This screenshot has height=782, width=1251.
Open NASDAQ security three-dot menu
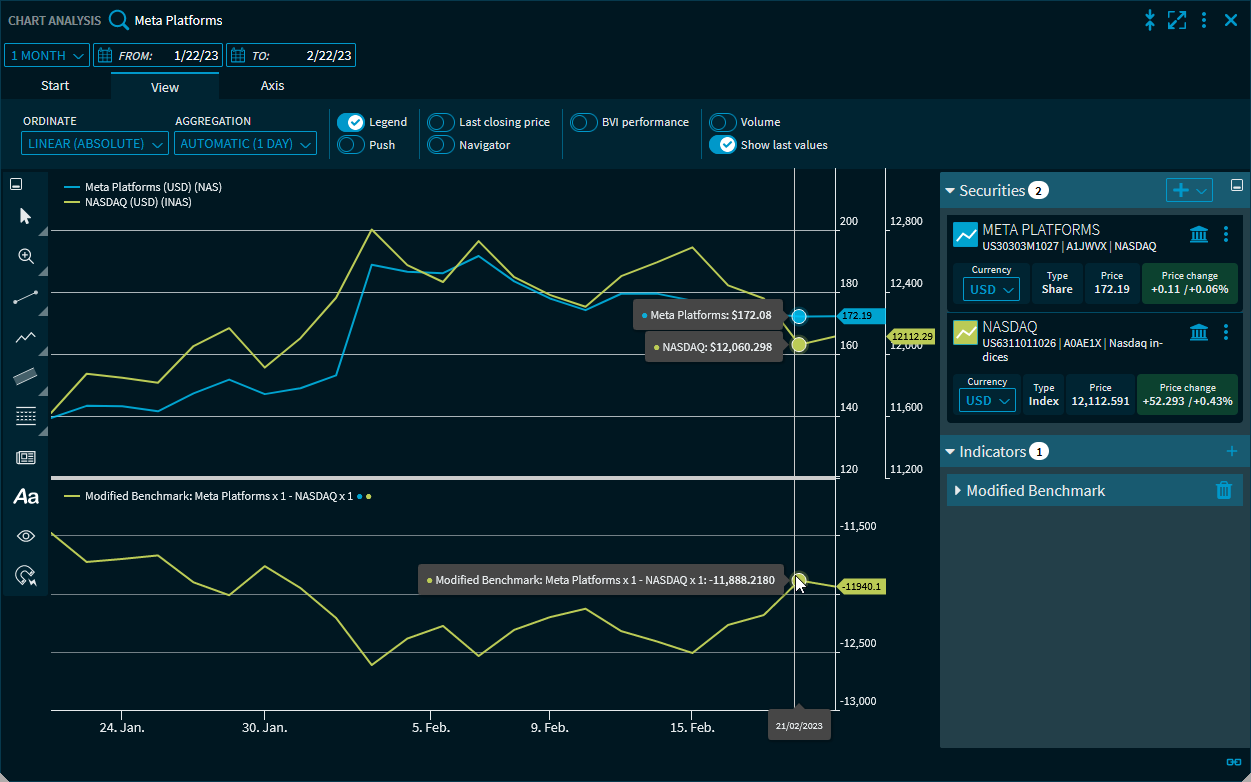click(x=1226, y=331)
